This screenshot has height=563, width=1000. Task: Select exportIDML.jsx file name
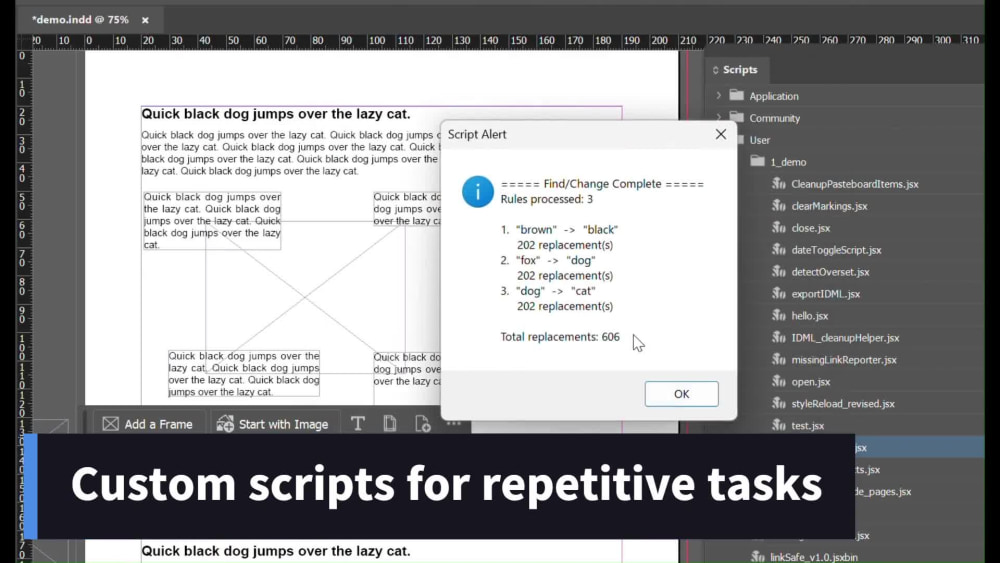(825, 294)
